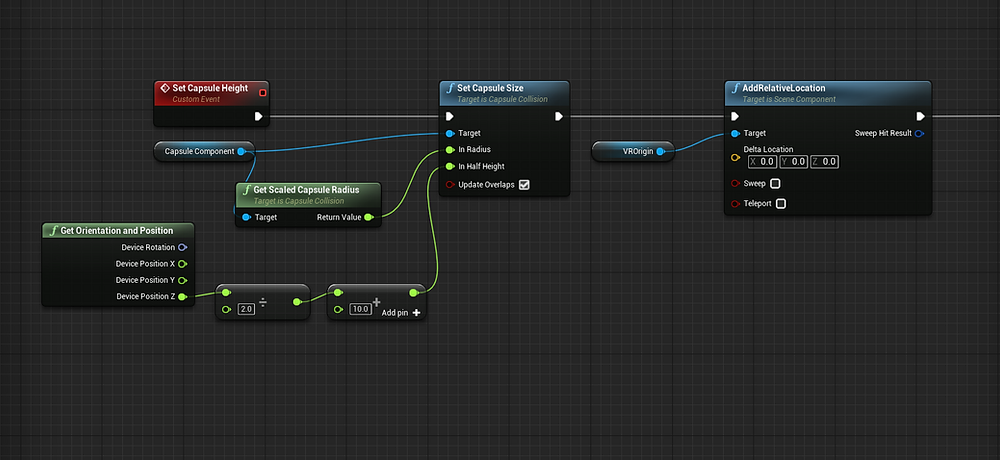
Task: Click the 2.0 divisor value field
Action: [x=246, y=309]
